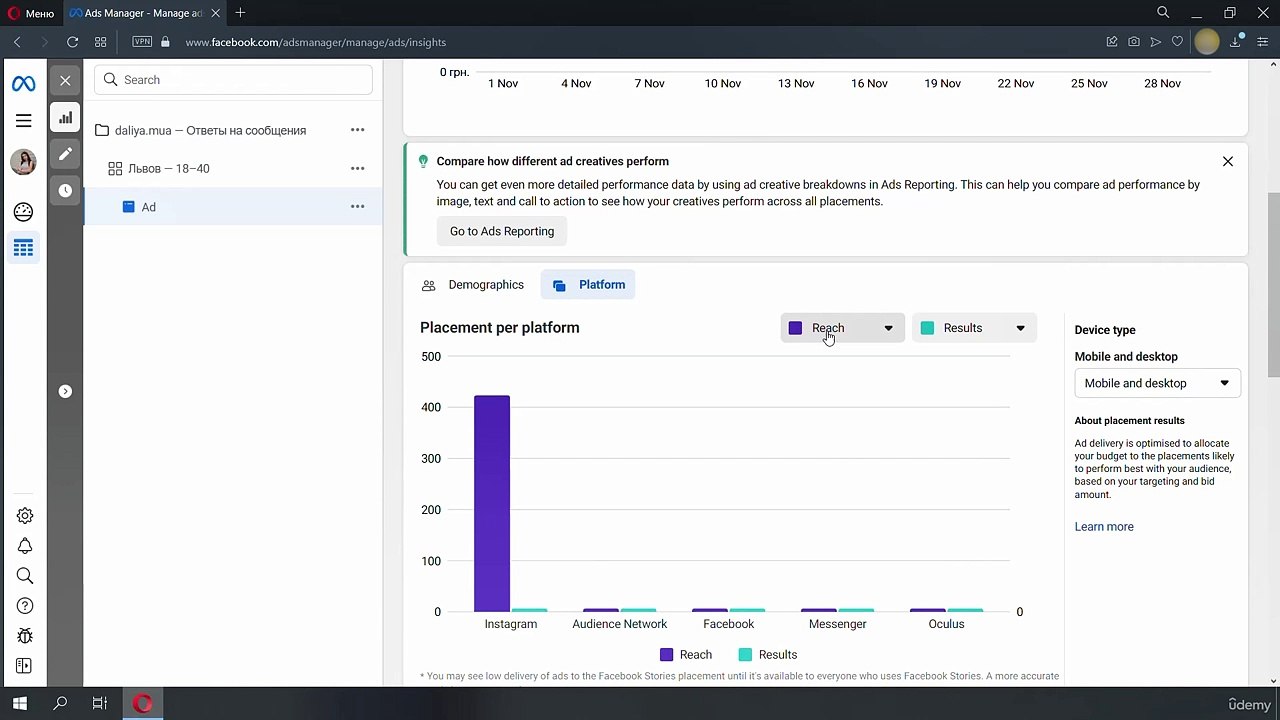Click the teal Results legend swatch below the chart
1280x720 pixels.
point(745,655)
